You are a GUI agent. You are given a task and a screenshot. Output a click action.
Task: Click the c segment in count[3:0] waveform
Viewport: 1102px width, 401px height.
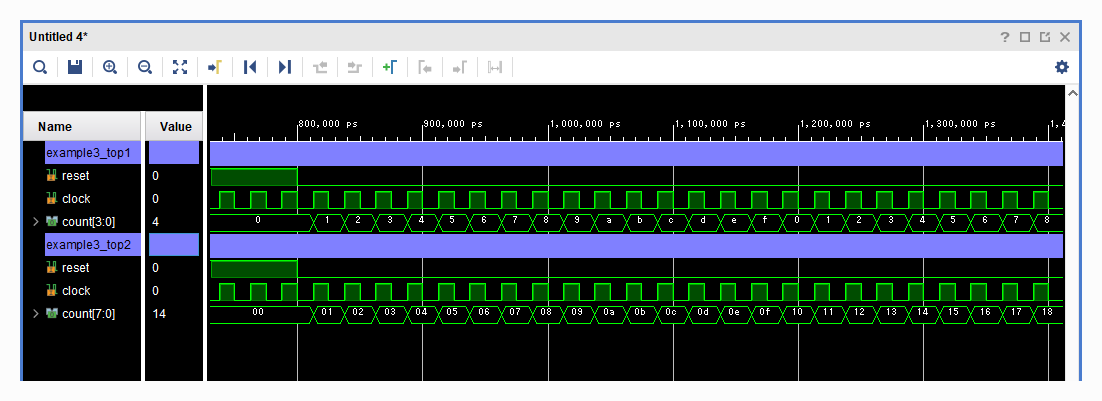tap(671, 221)
